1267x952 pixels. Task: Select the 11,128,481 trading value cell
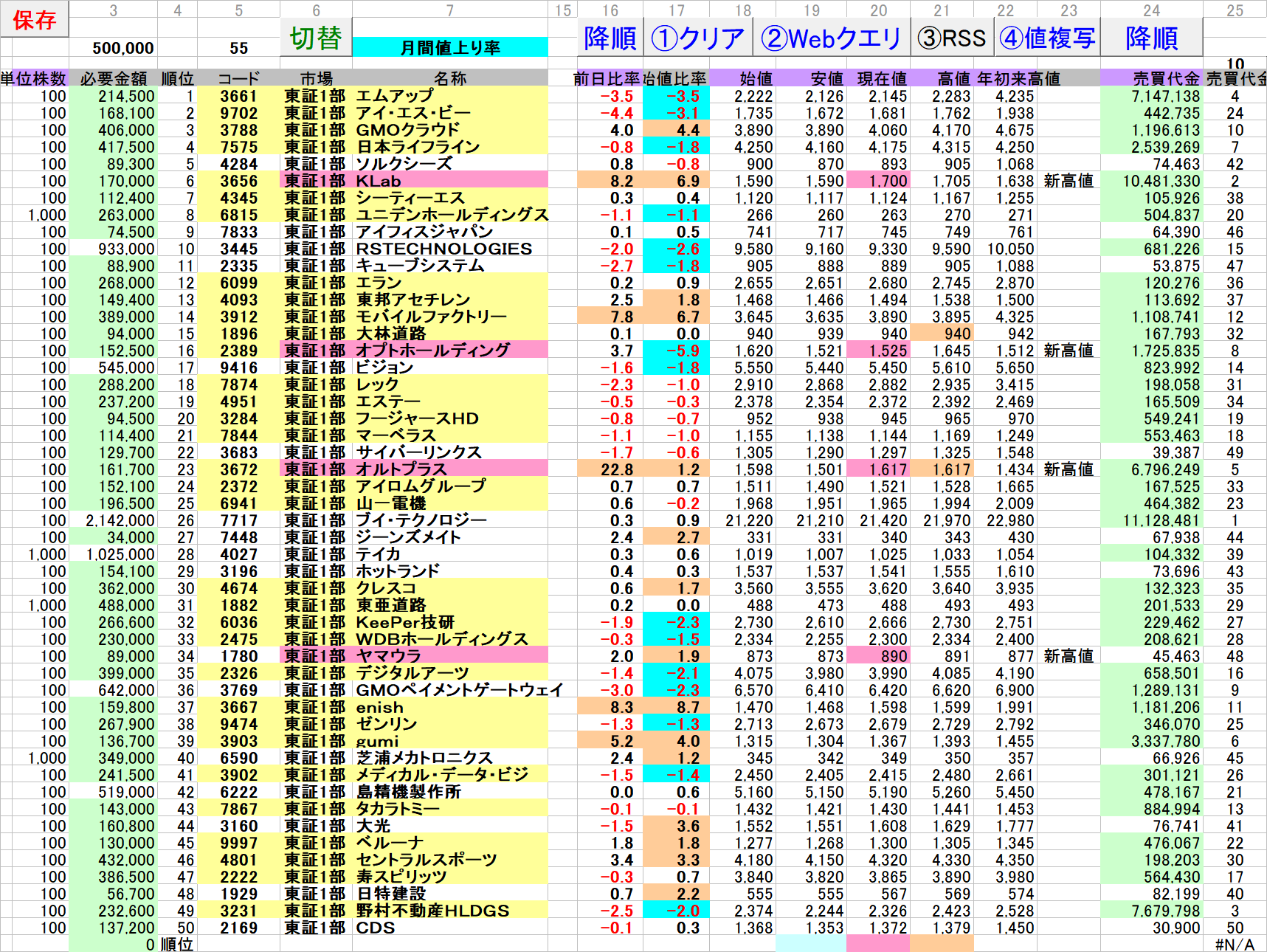(1152, 520)
